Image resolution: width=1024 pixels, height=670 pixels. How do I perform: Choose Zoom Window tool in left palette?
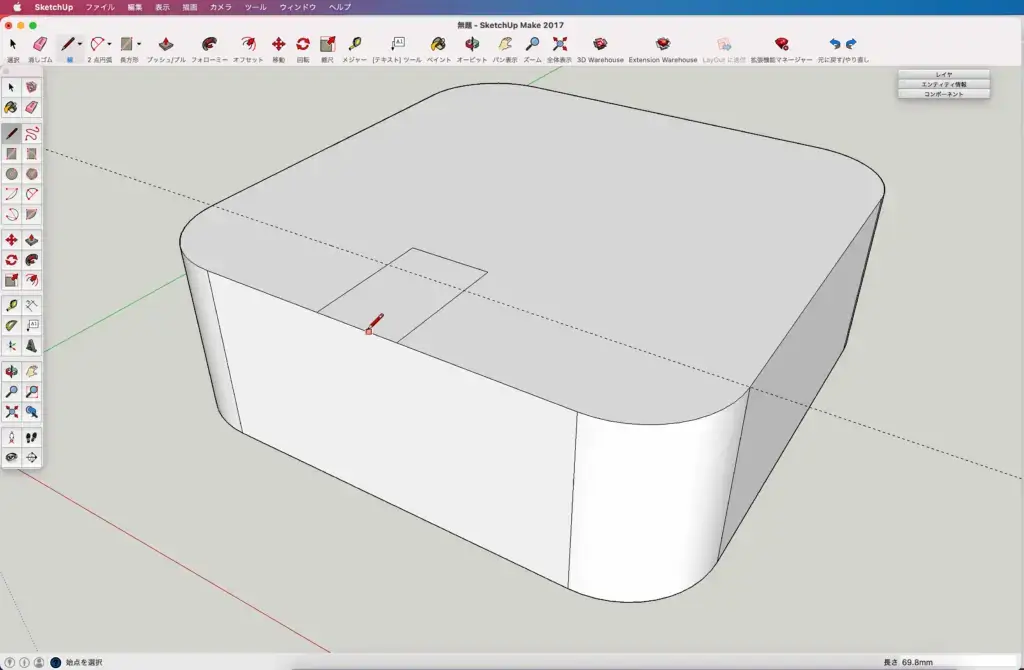(31, 392)
